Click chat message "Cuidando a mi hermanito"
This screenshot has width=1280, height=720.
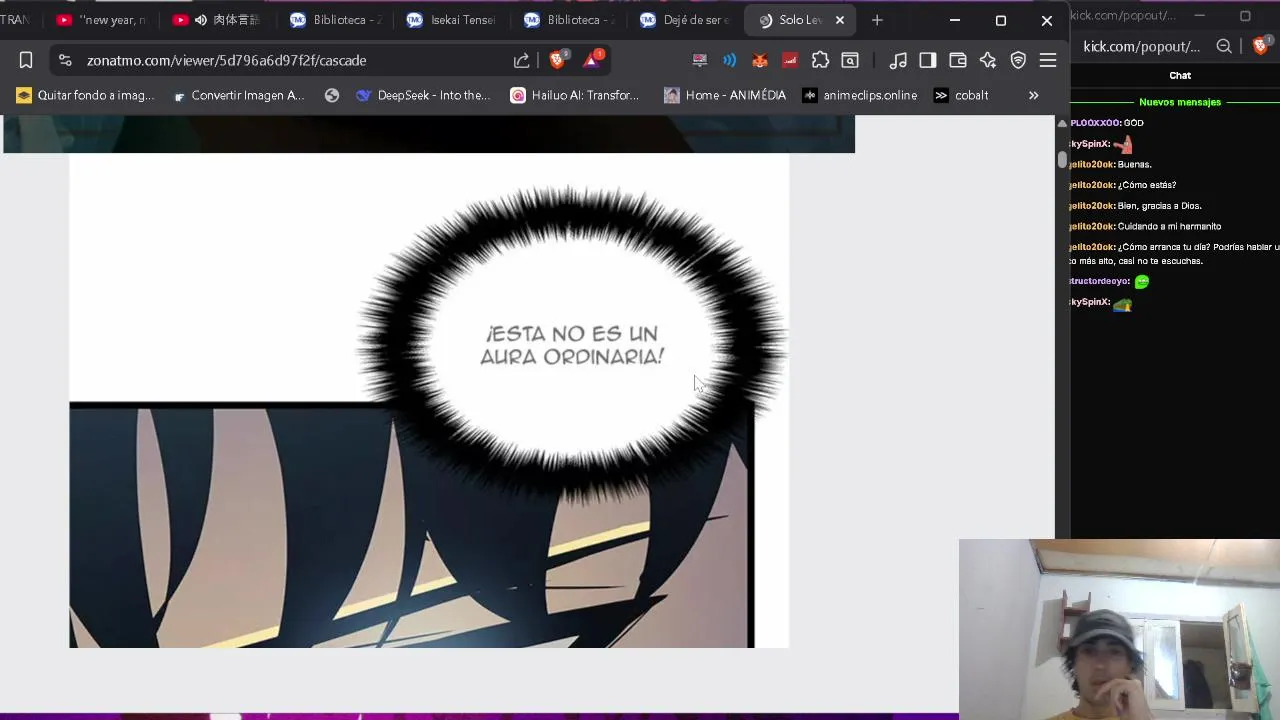pyautogui.click(x=1169, y=226)
